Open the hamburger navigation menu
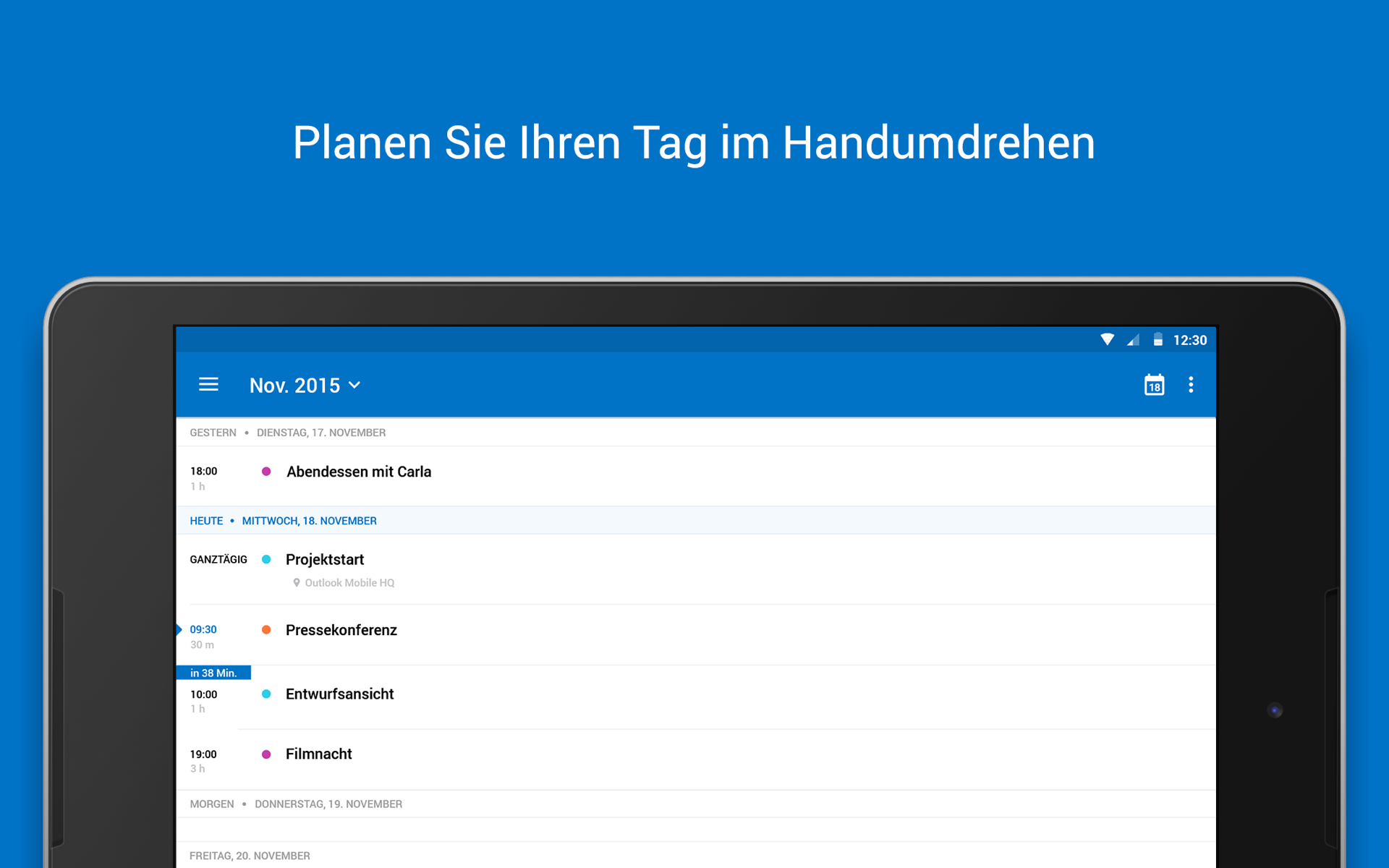Image resolution: width=1389 pixels, height=868 pixels. click(x=208, y=385)
